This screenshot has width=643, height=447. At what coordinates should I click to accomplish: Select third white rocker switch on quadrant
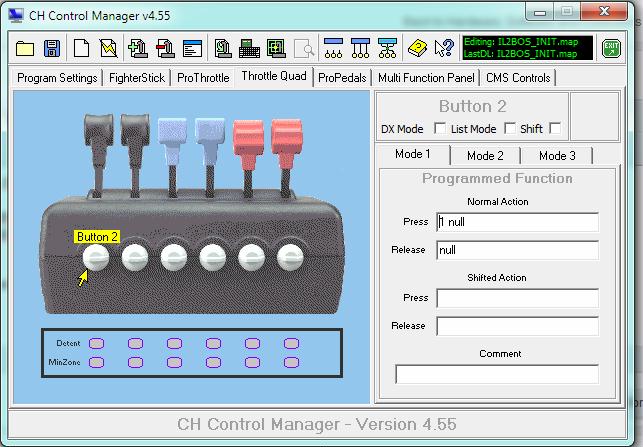tap(174, 258)
